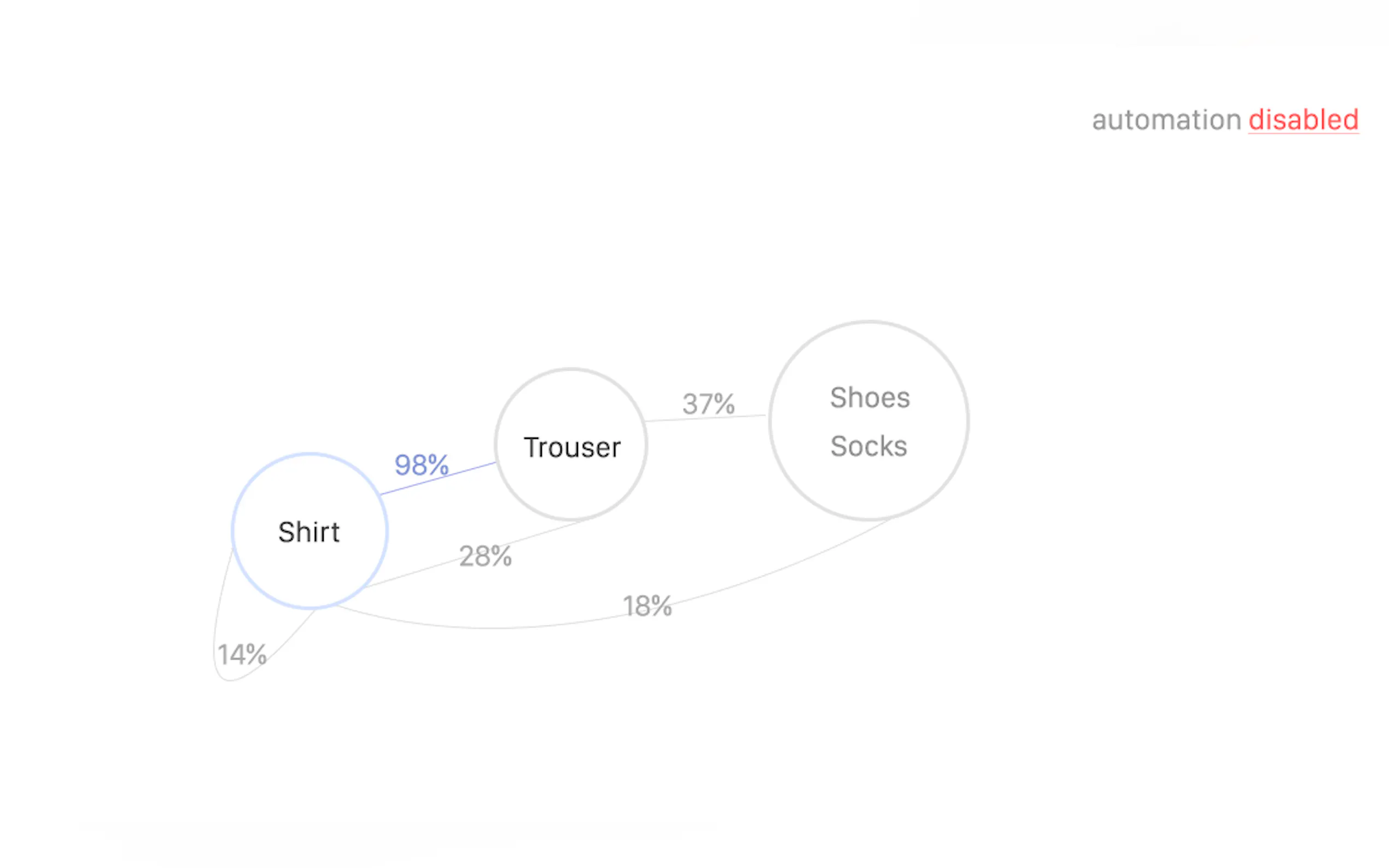The width and height of the screenshot is (1389, 868).
Task: Select the Trouser node circle
Action: (x=571, y=482)
